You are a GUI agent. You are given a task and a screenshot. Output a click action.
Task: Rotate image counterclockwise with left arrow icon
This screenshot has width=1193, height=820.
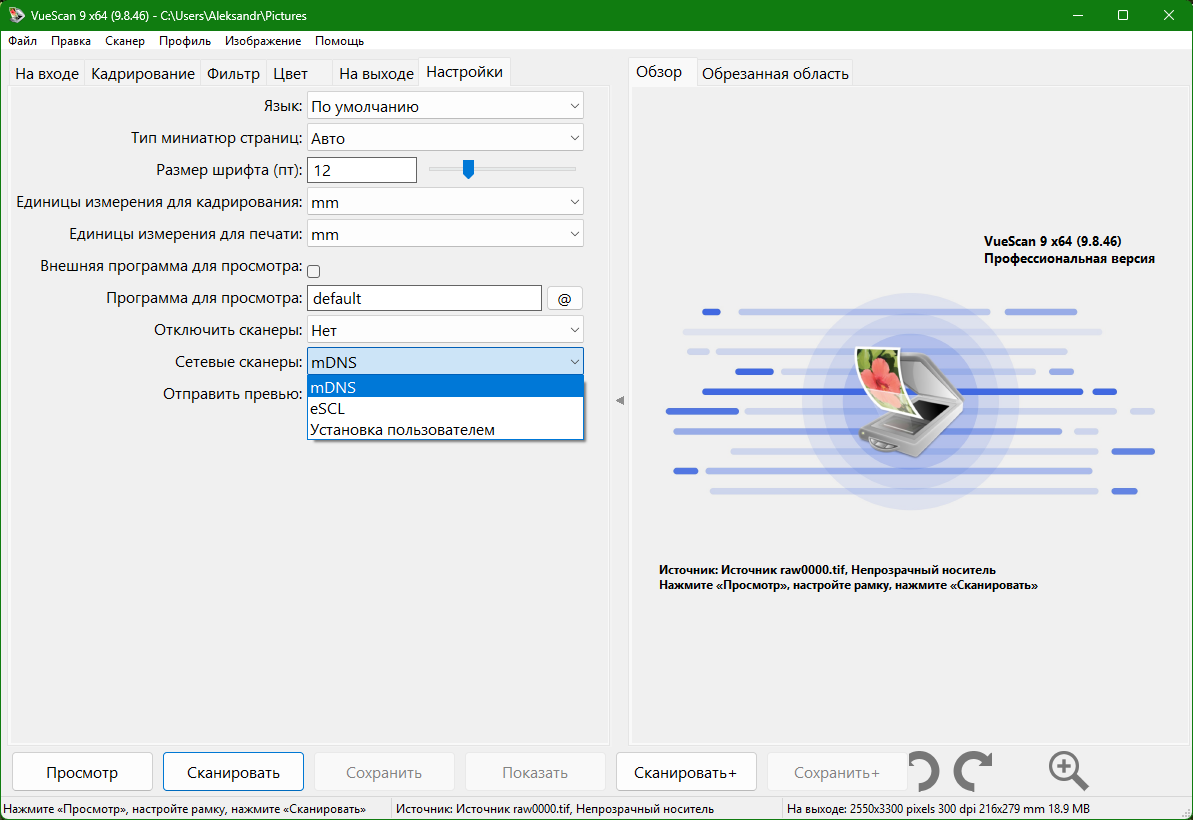[924, 771]
